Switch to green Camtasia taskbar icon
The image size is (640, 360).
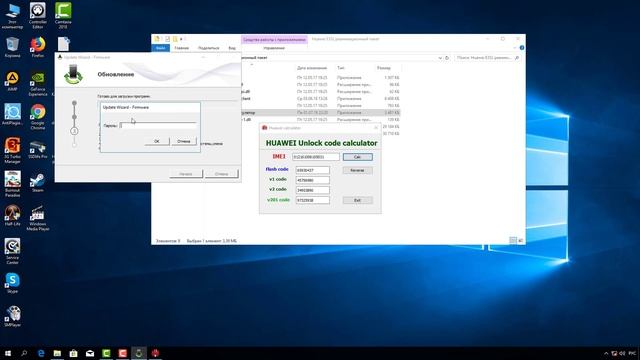[x=106, y=353]
